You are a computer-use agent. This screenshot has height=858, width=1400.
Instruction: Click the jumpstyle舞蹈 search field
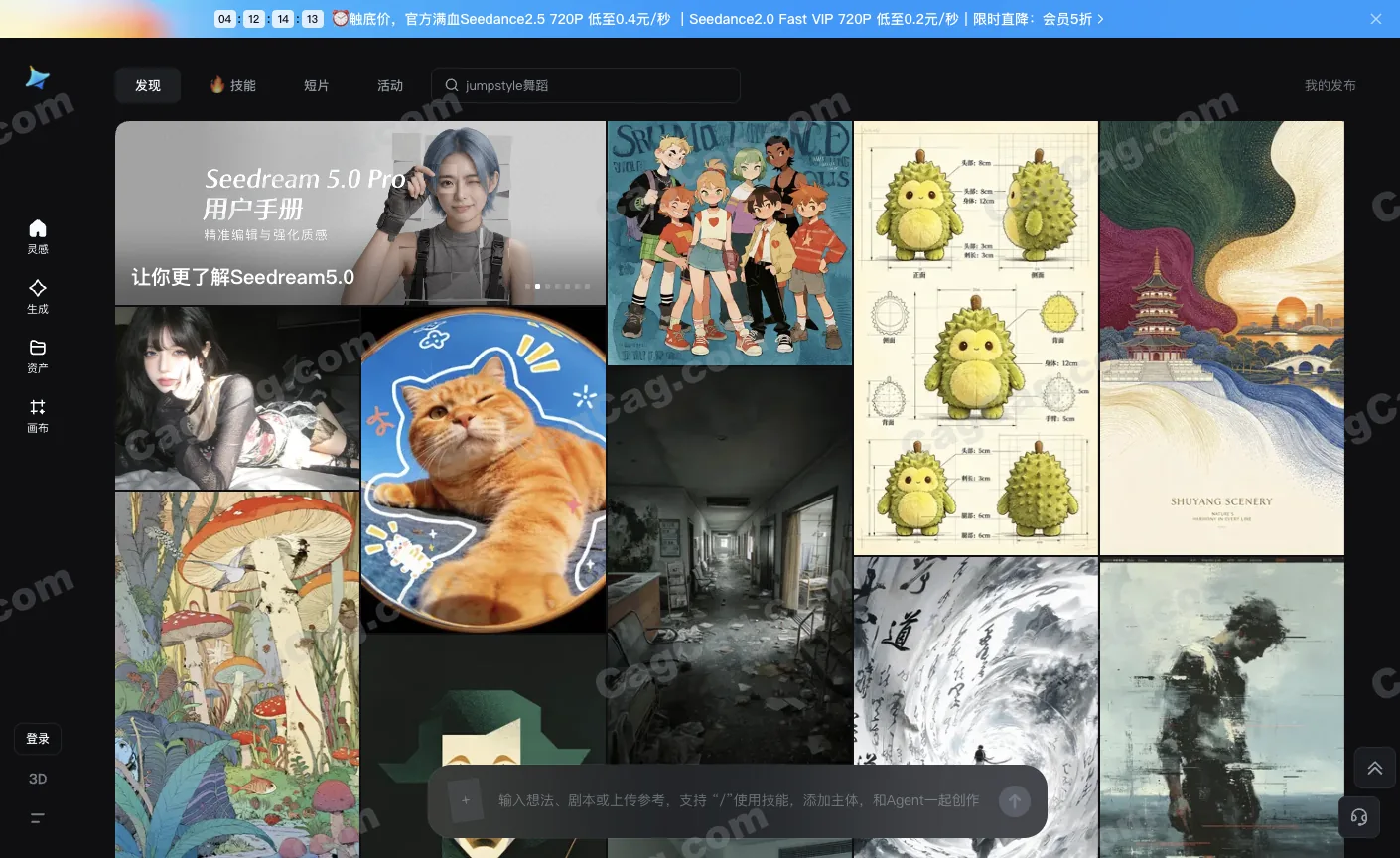coord(586,85)
